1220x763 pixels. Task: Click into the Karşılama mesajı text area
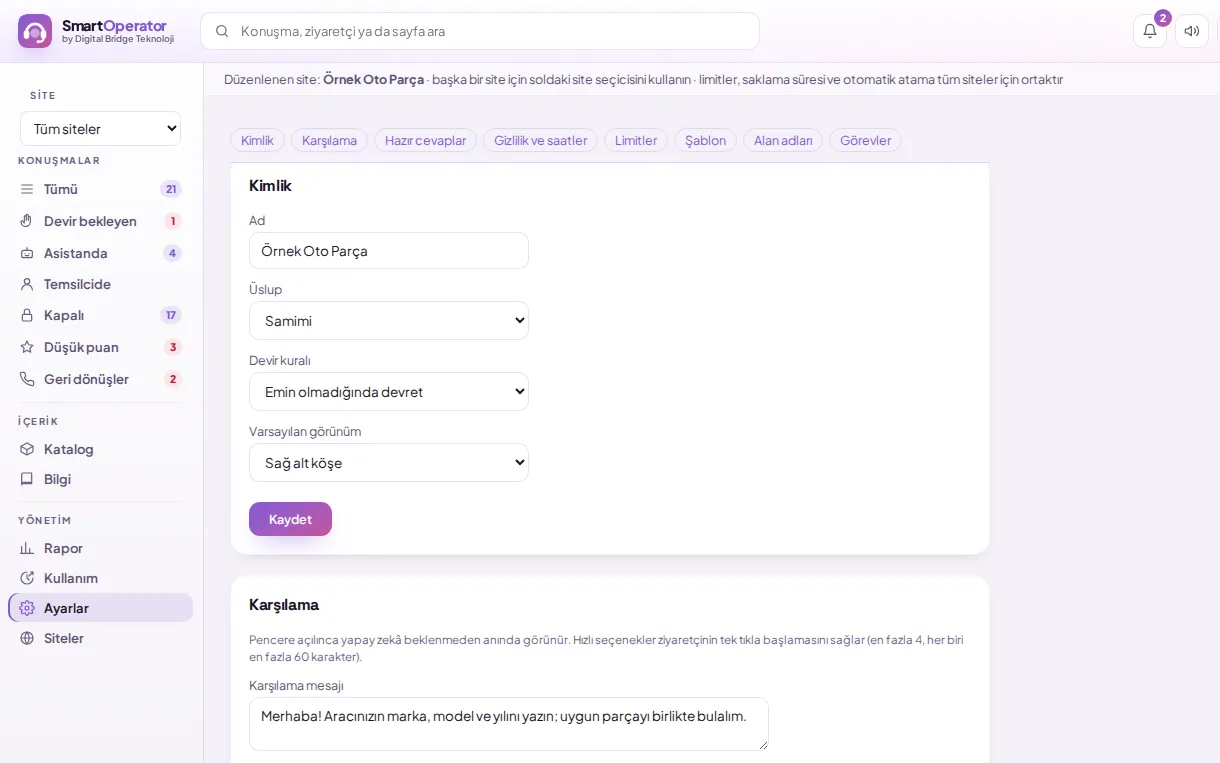point(509,724)
